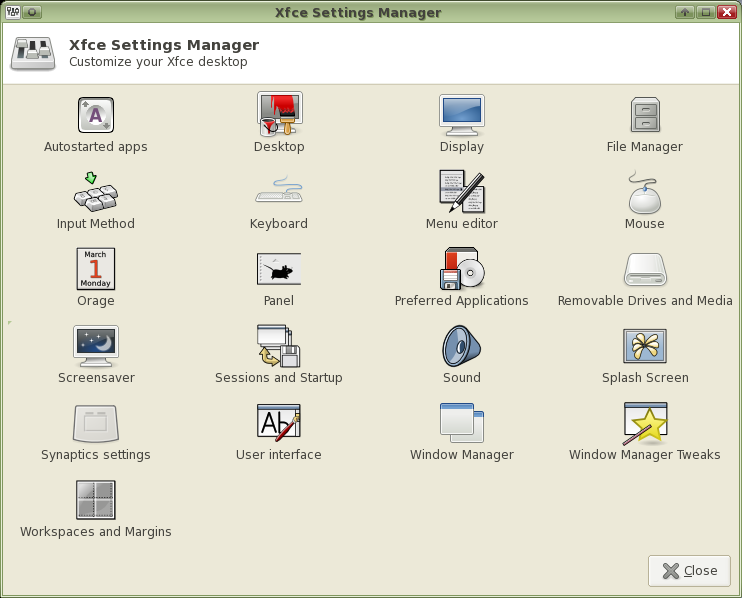Open Window Manager Tweaks star icon
This screenshot has width=742, height=598.
tap(645, 423)
